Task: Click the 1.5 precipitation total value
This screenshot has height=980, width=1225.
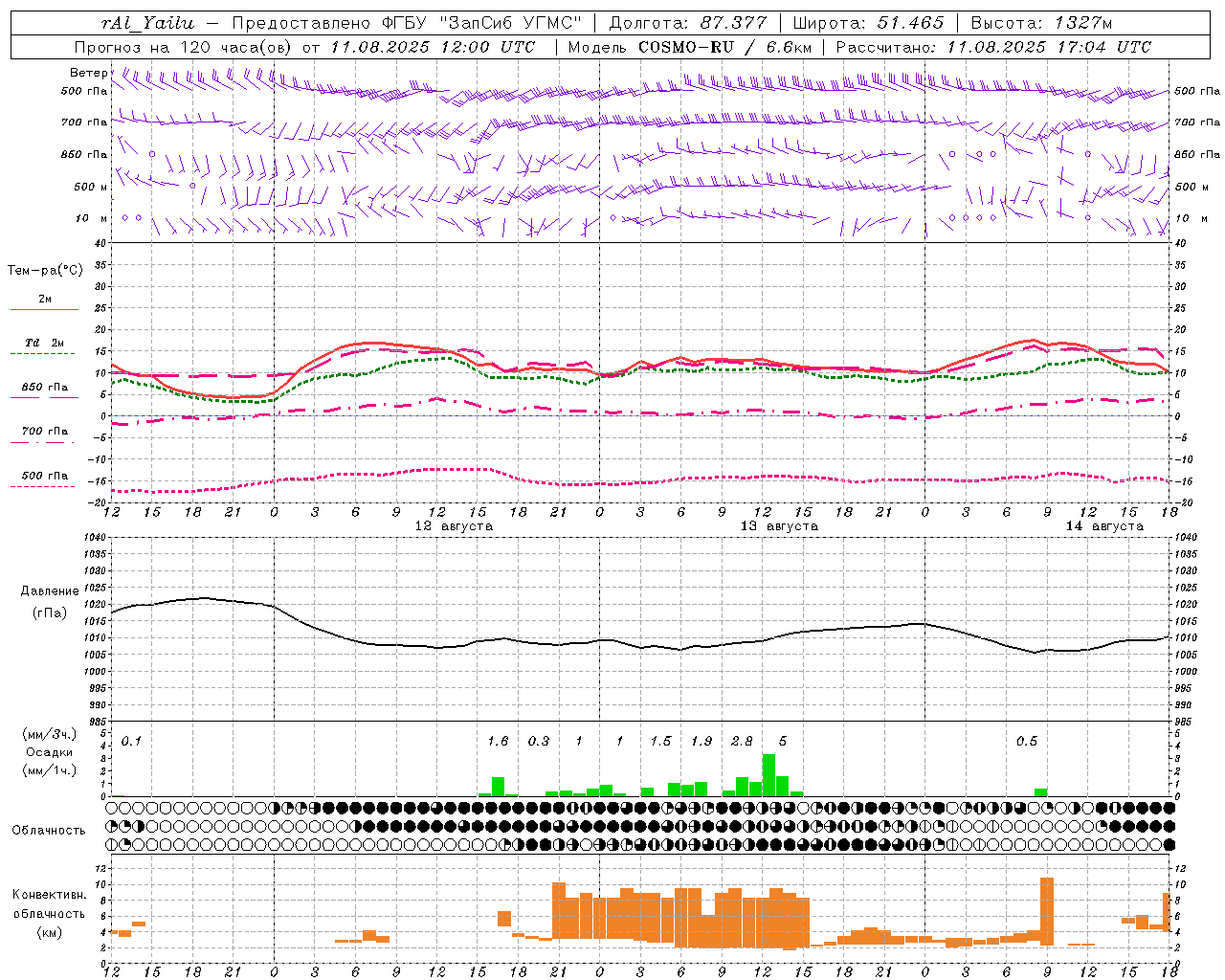Action: coord(660,741)
